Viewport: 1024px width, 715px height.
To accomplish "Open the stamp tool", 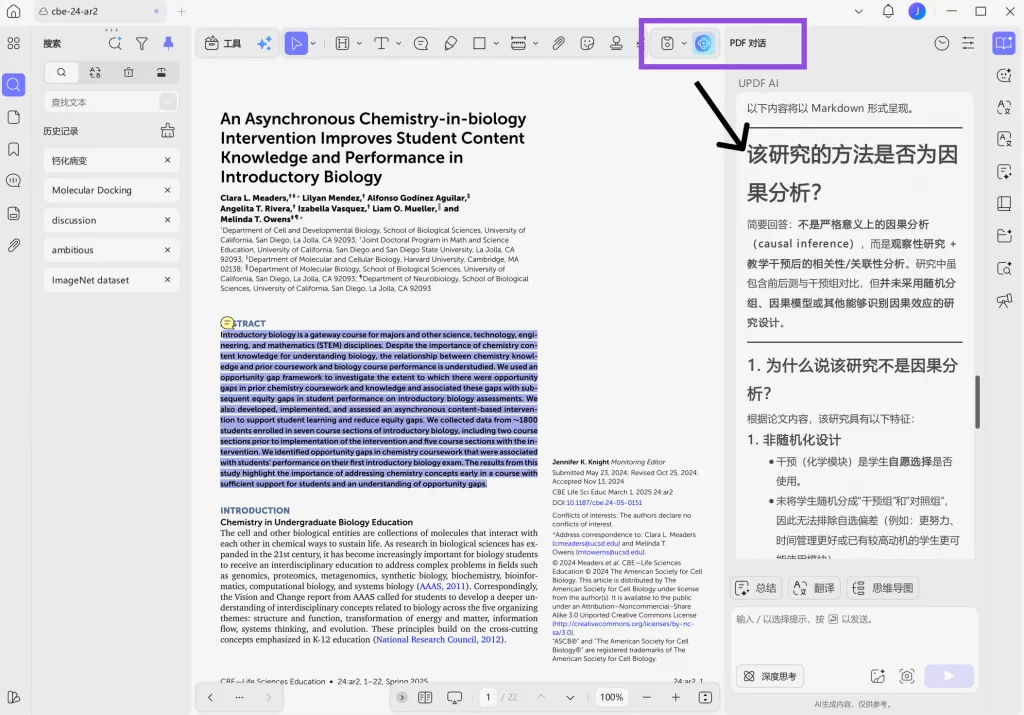I will tap(616, 44).
